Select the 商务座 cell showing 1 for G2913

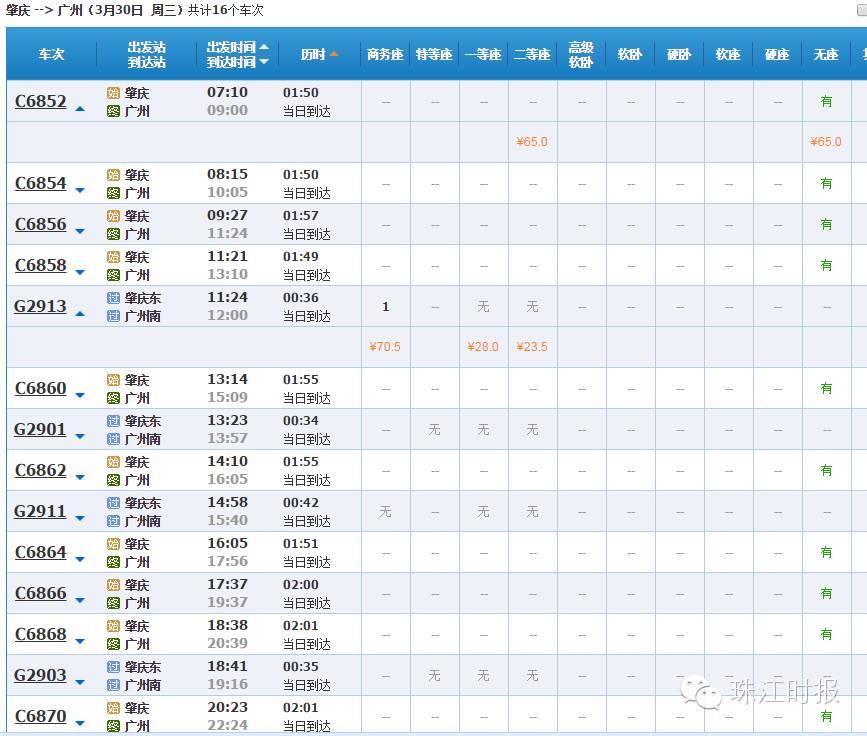click(385, 306)
